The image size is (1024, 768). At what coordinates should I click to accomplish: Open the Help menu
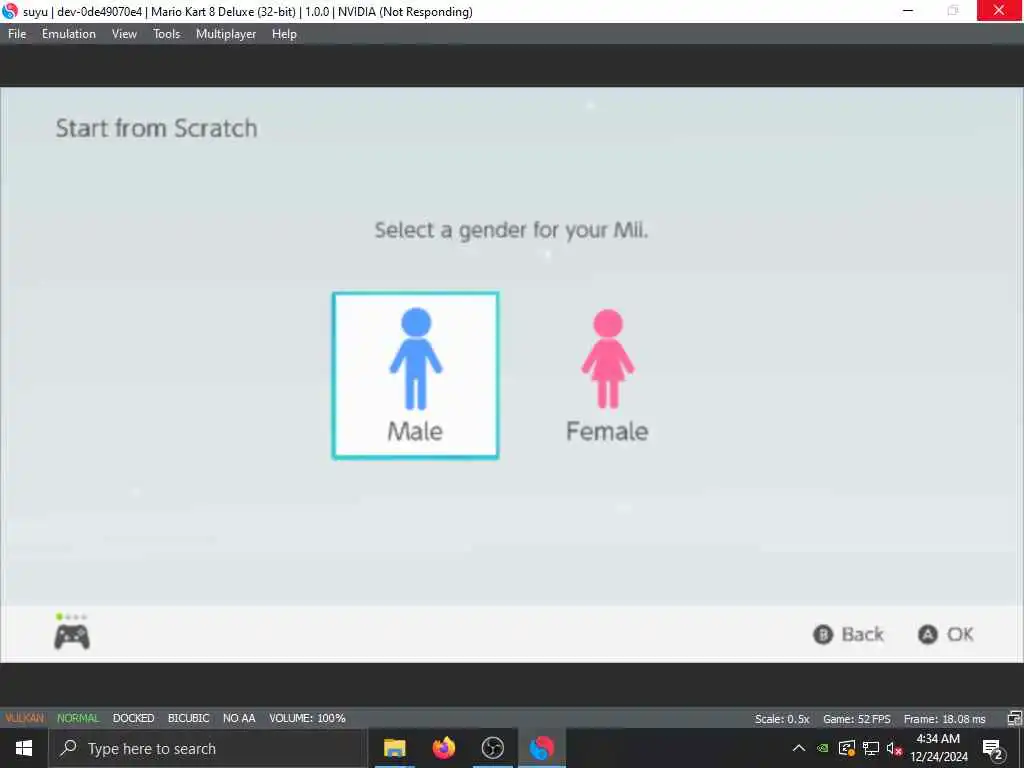284,34
